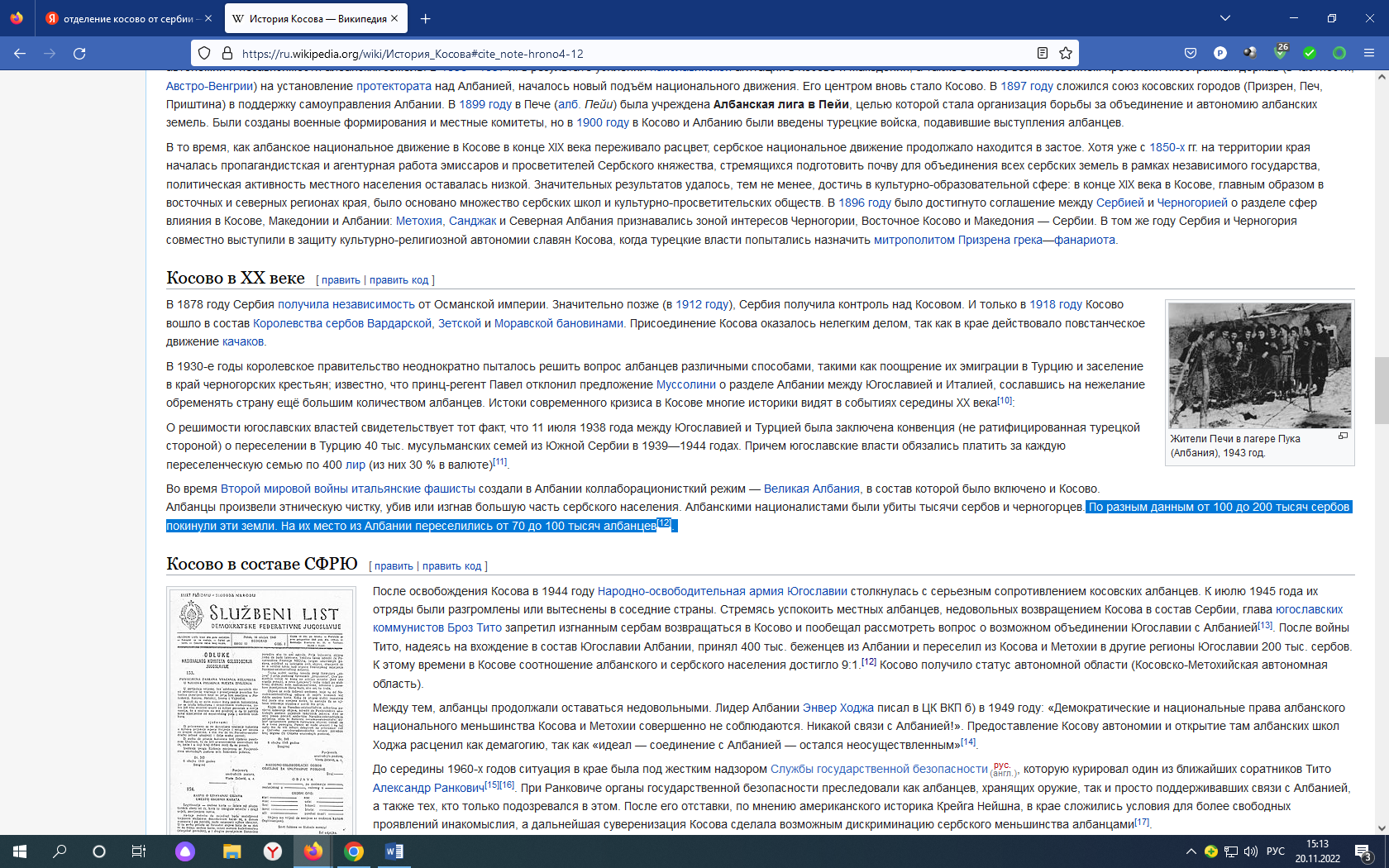1389x868 pixels.
Task: Click the scrollbar down arrow
Action: click(1381, 827)
